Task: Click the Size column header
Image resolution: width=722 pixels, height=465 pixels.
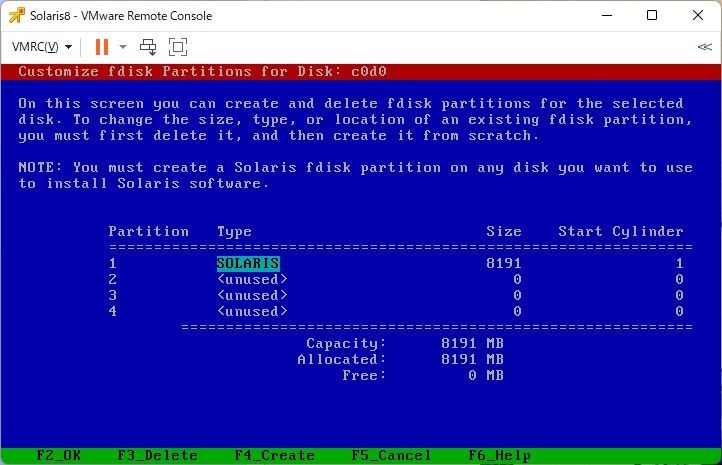Action: click(x=504, y=231)
